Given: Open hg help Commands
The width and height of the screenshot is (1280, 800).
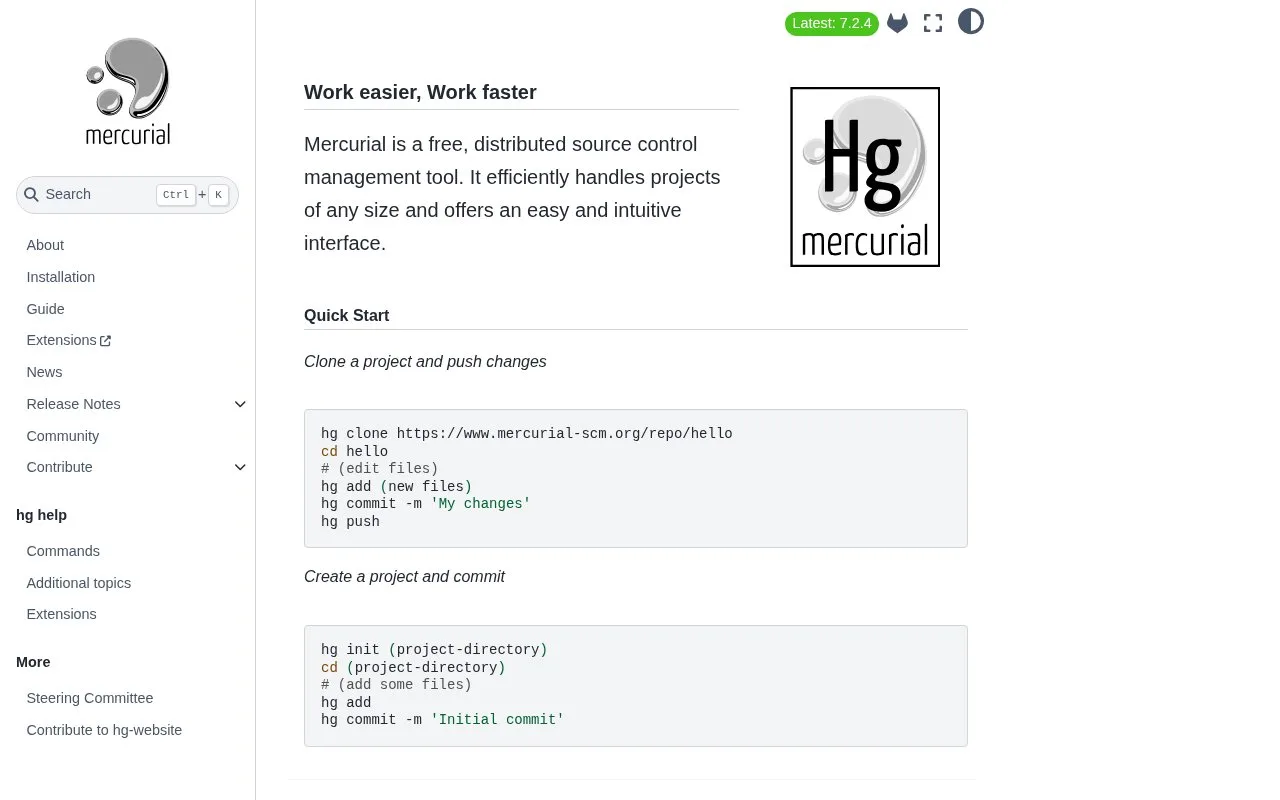Looking at the screenshot, I should (63, 551).
